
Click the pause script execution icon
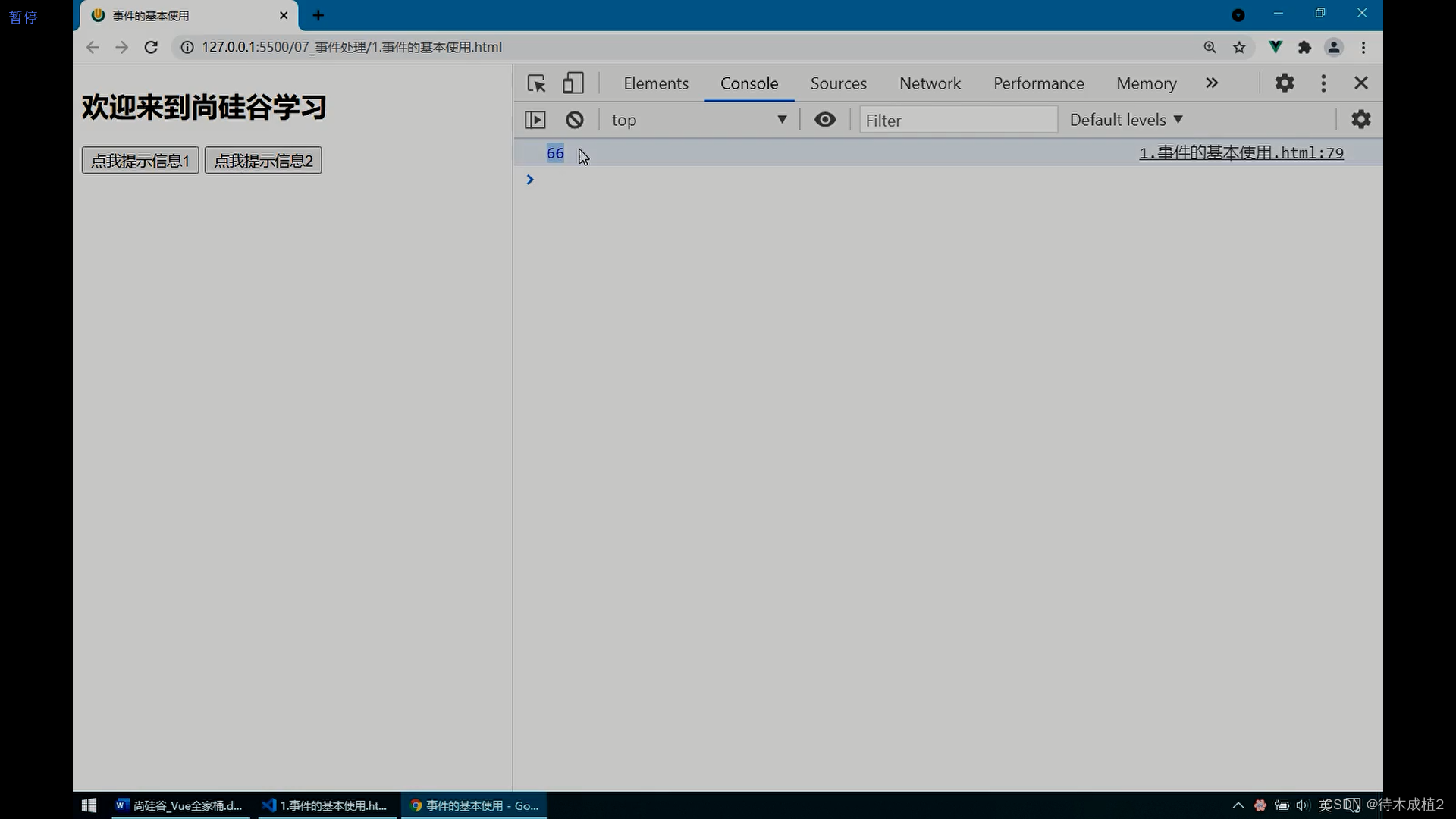(x=535, y=119)
